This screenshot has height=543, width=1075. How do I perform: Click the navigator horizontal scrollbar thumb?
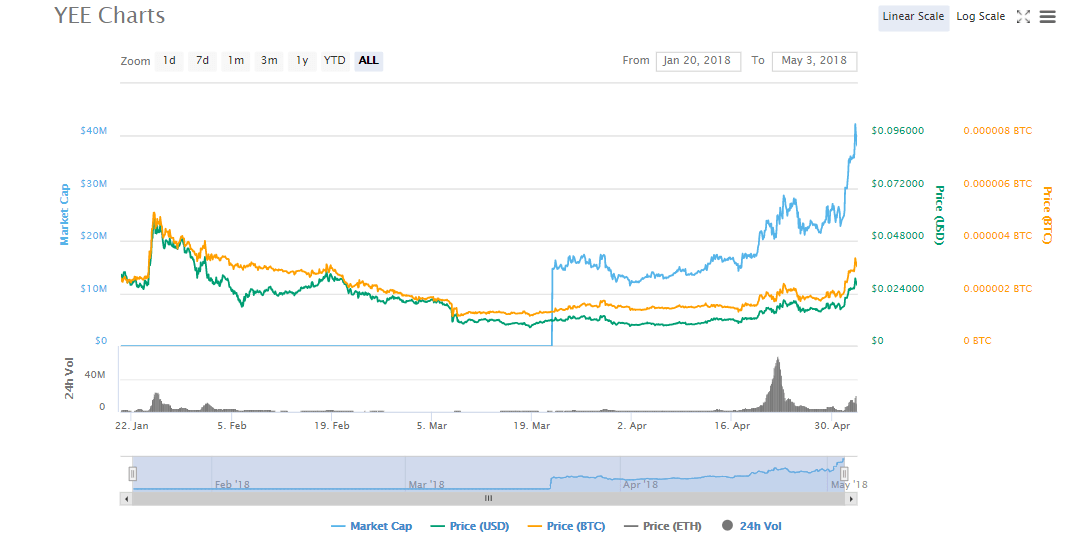(x=488, y=497)
